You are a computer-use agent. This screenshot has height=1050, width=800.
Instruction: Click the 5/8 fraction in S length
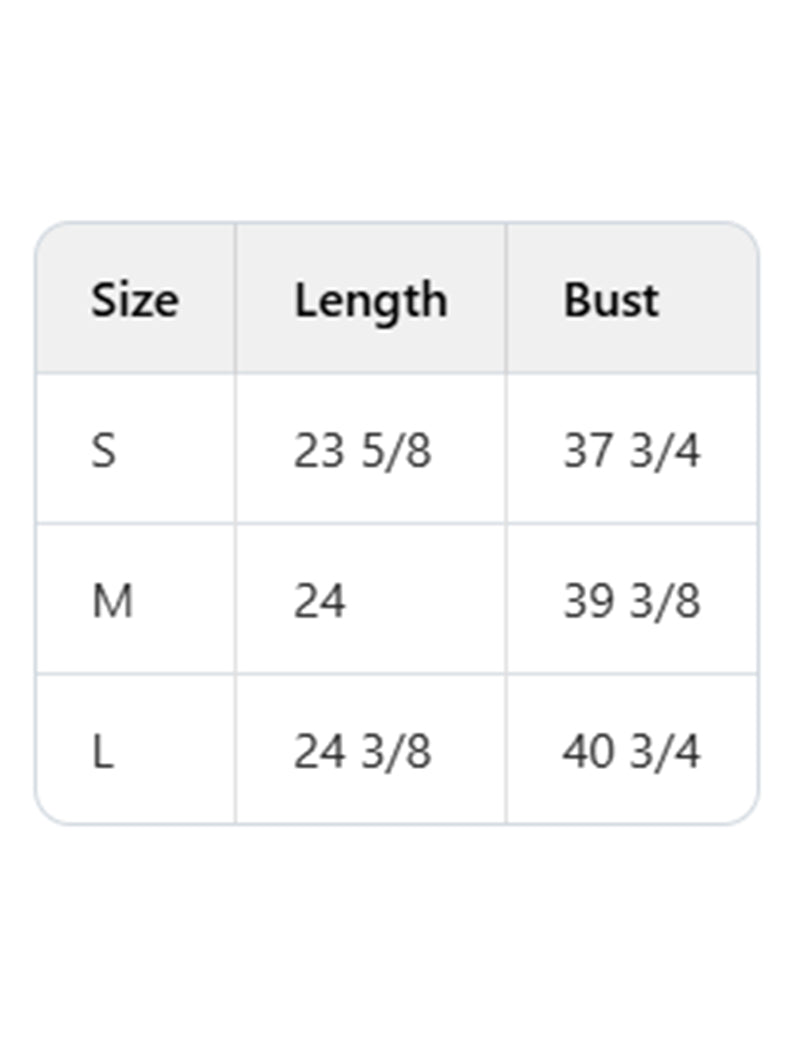tap(396, 451)
